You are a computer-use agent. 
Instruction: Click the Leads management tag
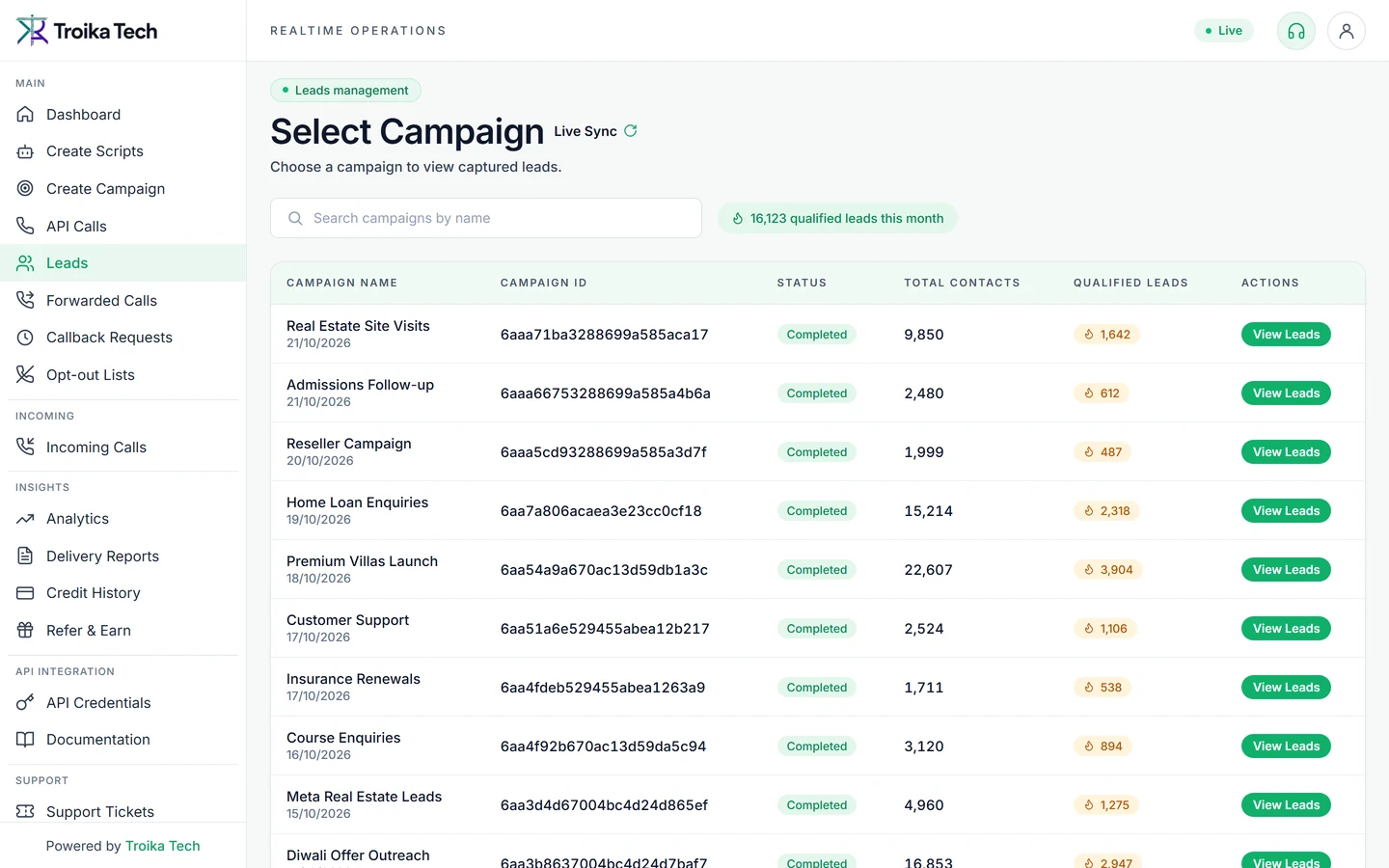point(345,91)
